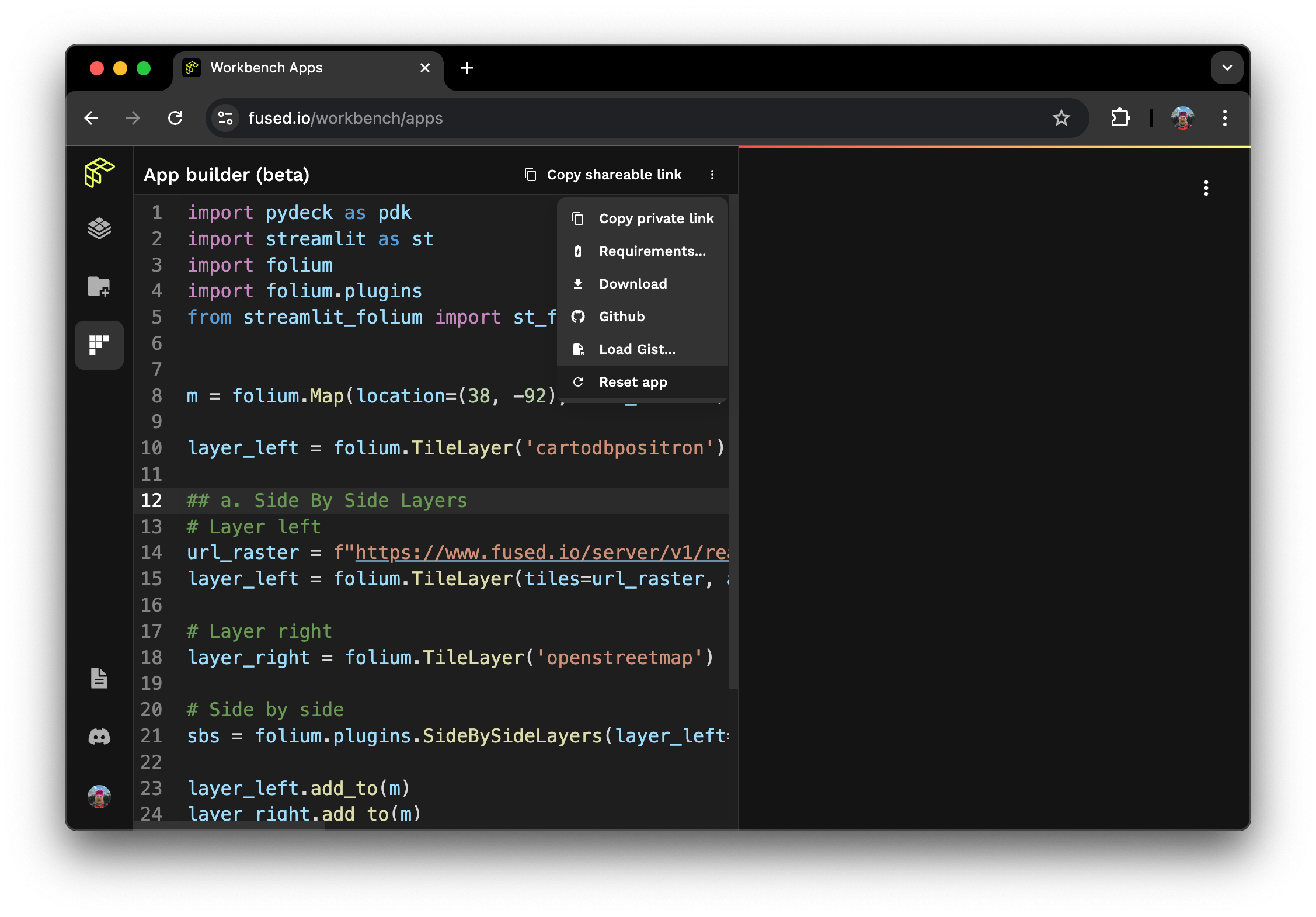Click 'import streamlit as st' on line 2

(x=310, y=239)
